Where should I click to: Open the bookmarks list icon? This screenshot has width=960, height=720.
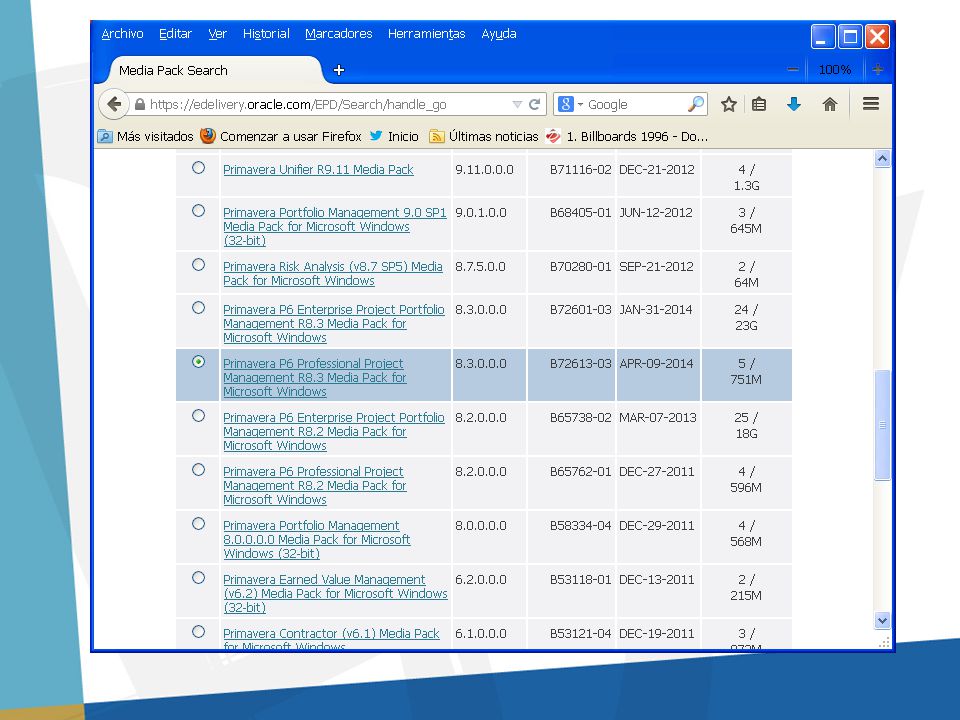(759, 104)
